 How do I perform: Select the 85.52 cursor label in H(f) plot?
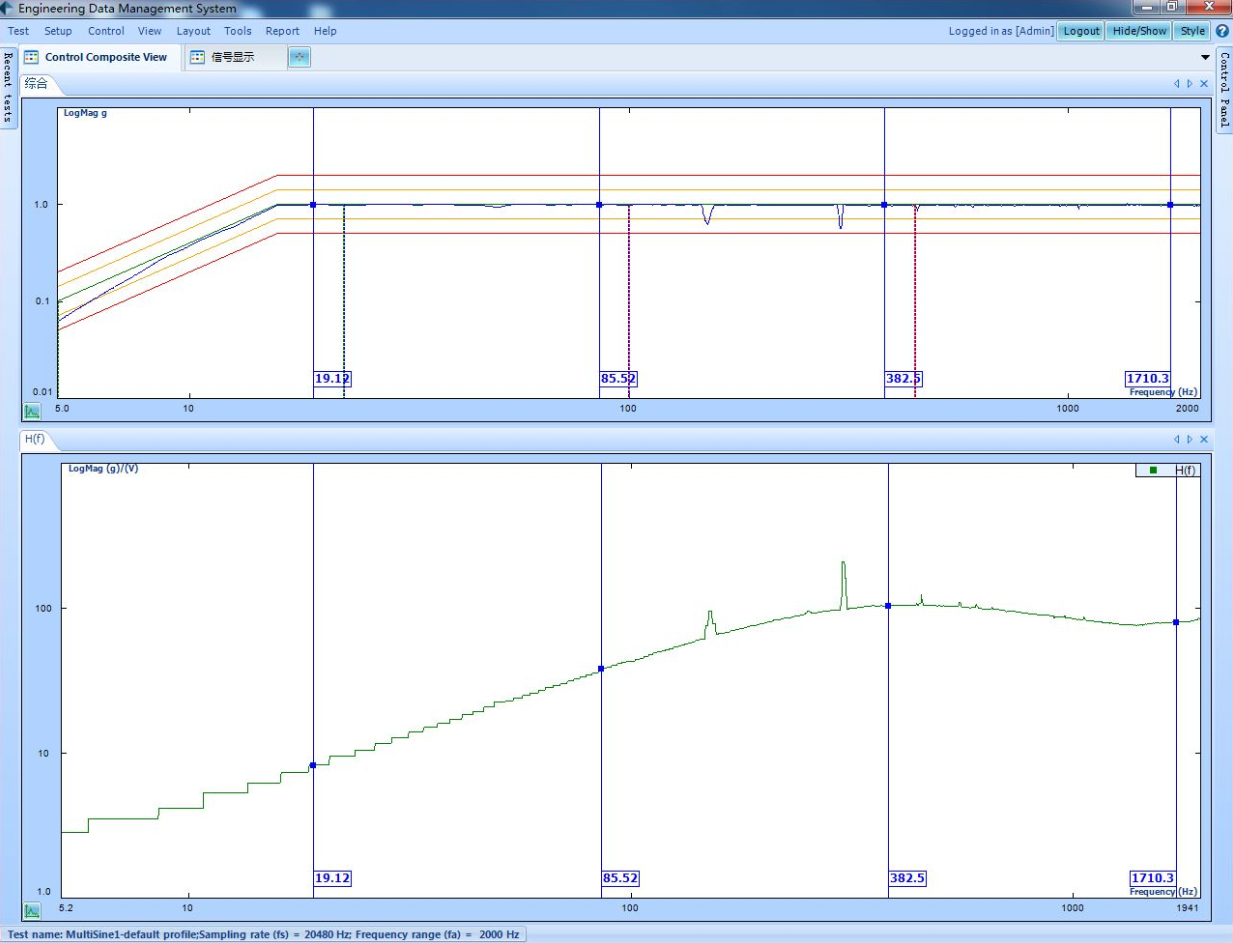point(621,878)
